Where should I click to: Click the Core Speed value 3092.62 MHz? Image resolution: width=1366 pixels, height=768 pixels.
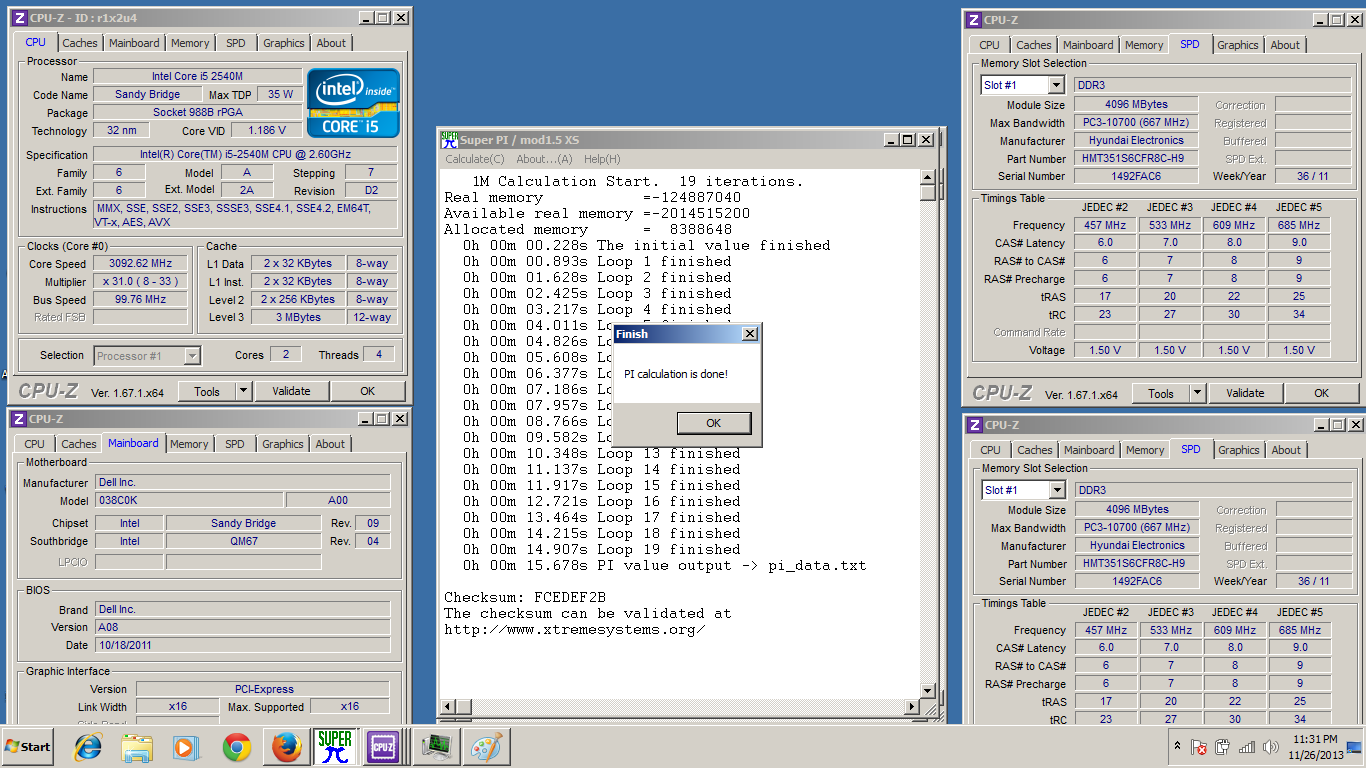[x=141, y=264]
